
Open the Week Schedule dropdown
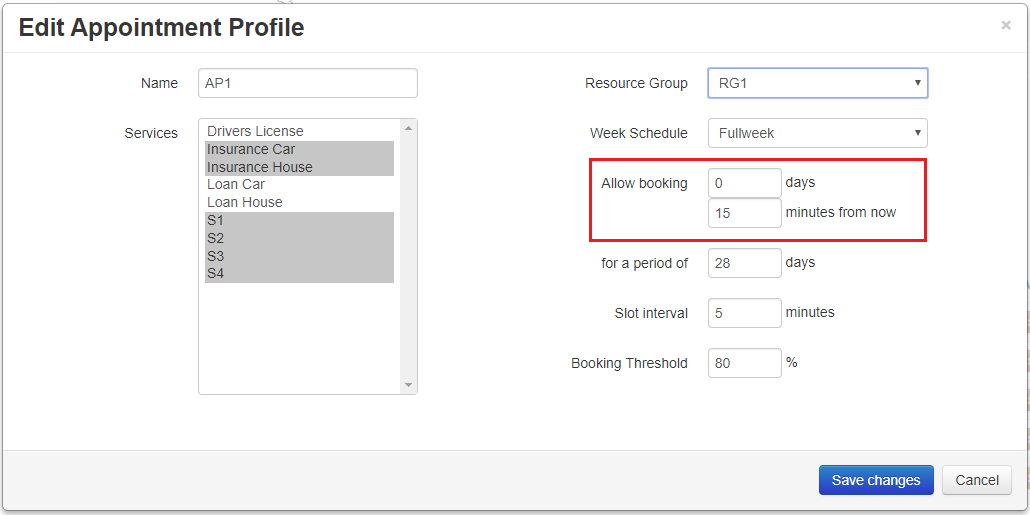click(x=818, y=133)
